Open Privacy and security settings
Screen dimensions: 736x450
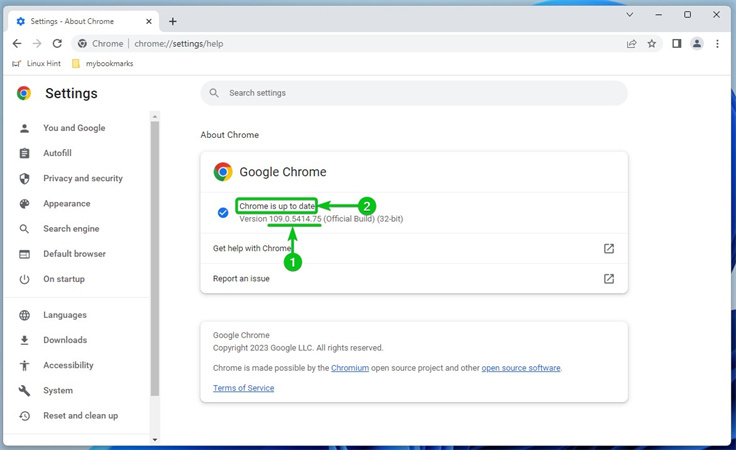coord(83,178)
